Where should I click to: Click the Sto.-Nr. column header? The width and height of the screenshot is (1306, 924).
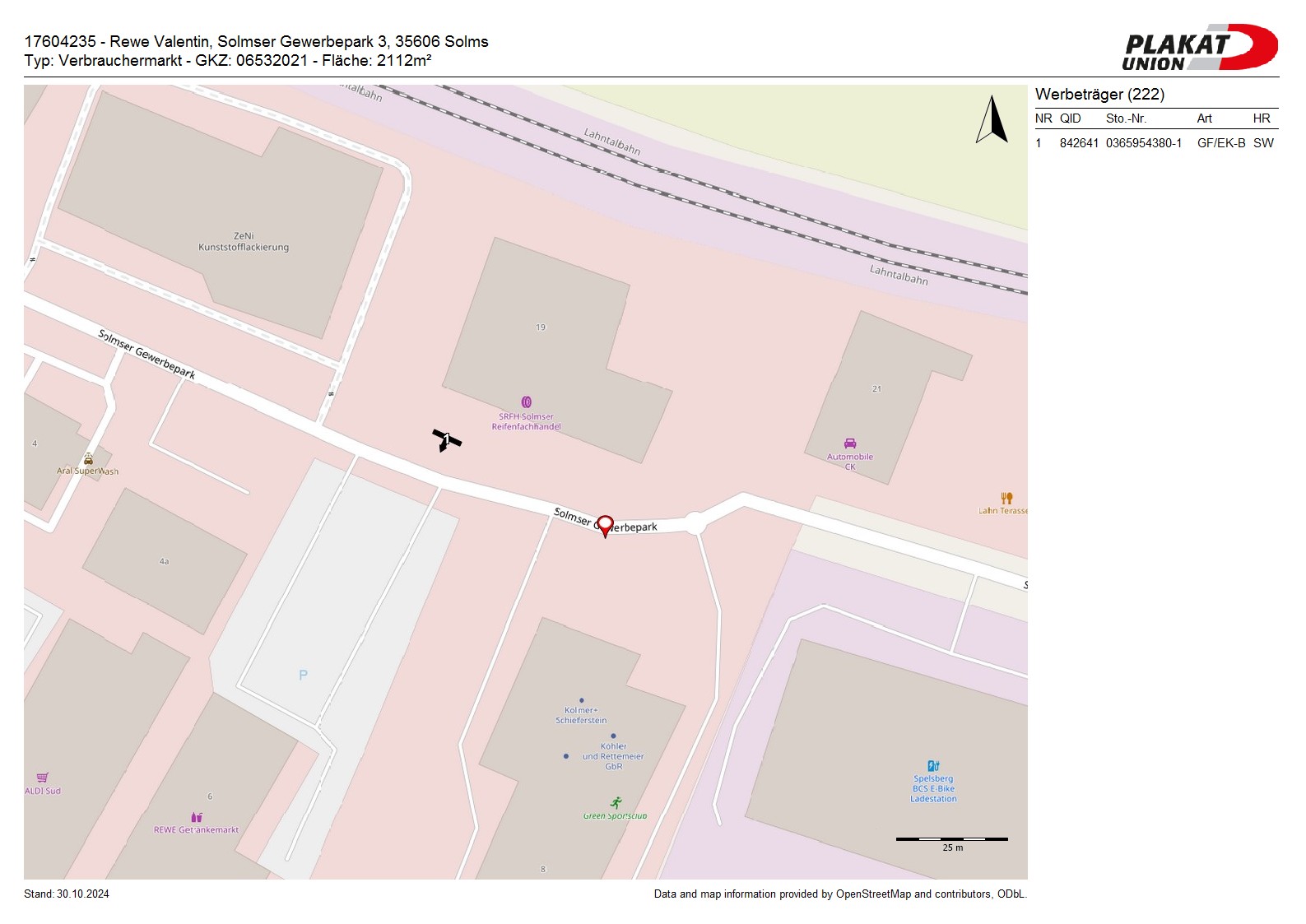pyautogui.click(x=1126, y=118)
